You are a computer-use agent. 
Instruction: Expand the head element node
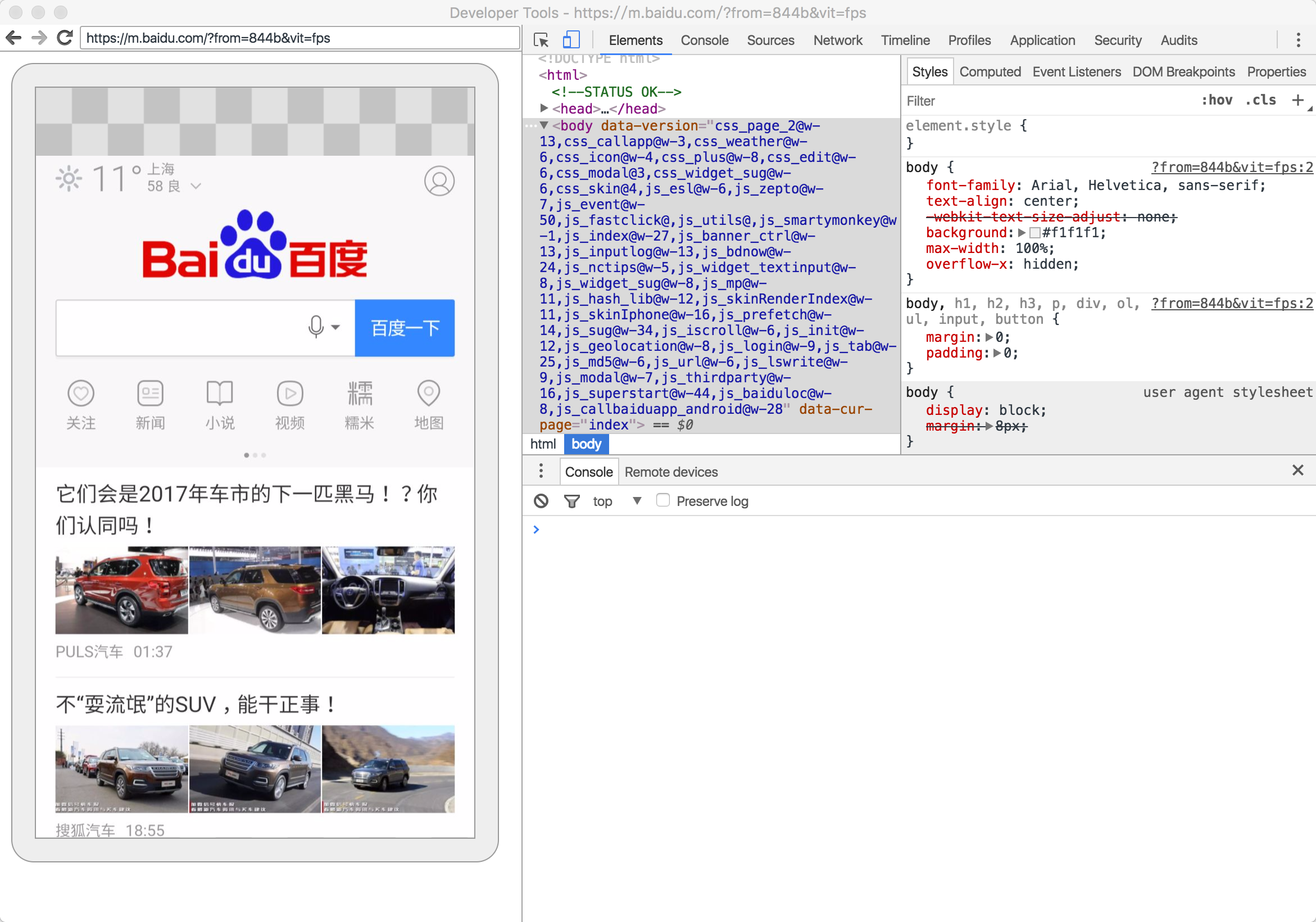pyautogui.click(x=544, y=109)
